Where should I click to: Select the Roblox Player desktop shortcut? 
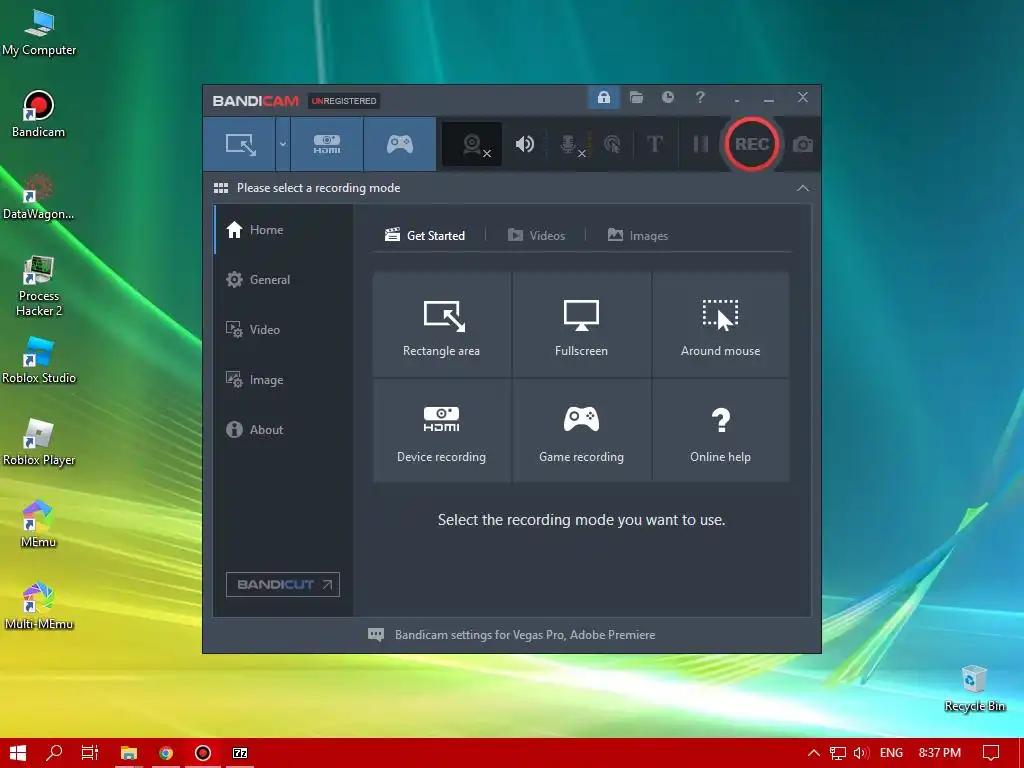coord(39,442)
